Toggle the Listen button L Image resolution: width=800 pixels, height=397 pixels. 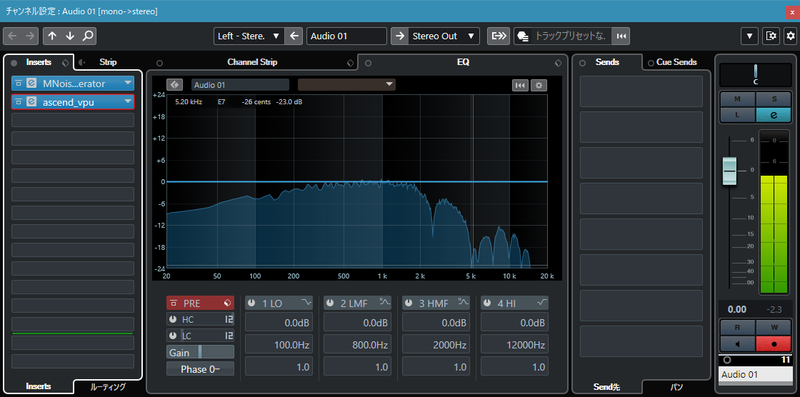(737, 114)
